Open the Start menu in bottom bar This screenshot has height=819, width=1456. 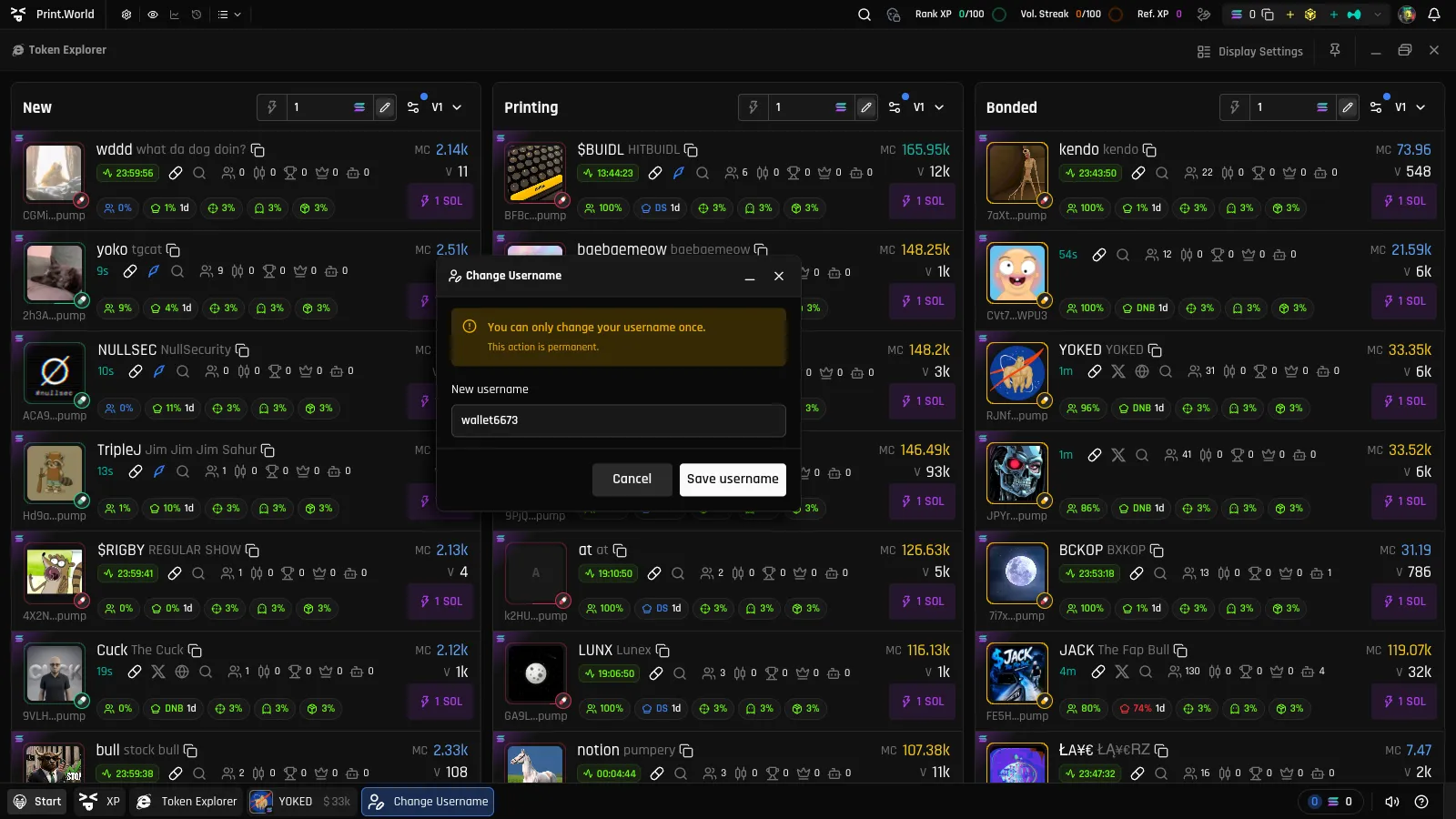tap(37, 802)
